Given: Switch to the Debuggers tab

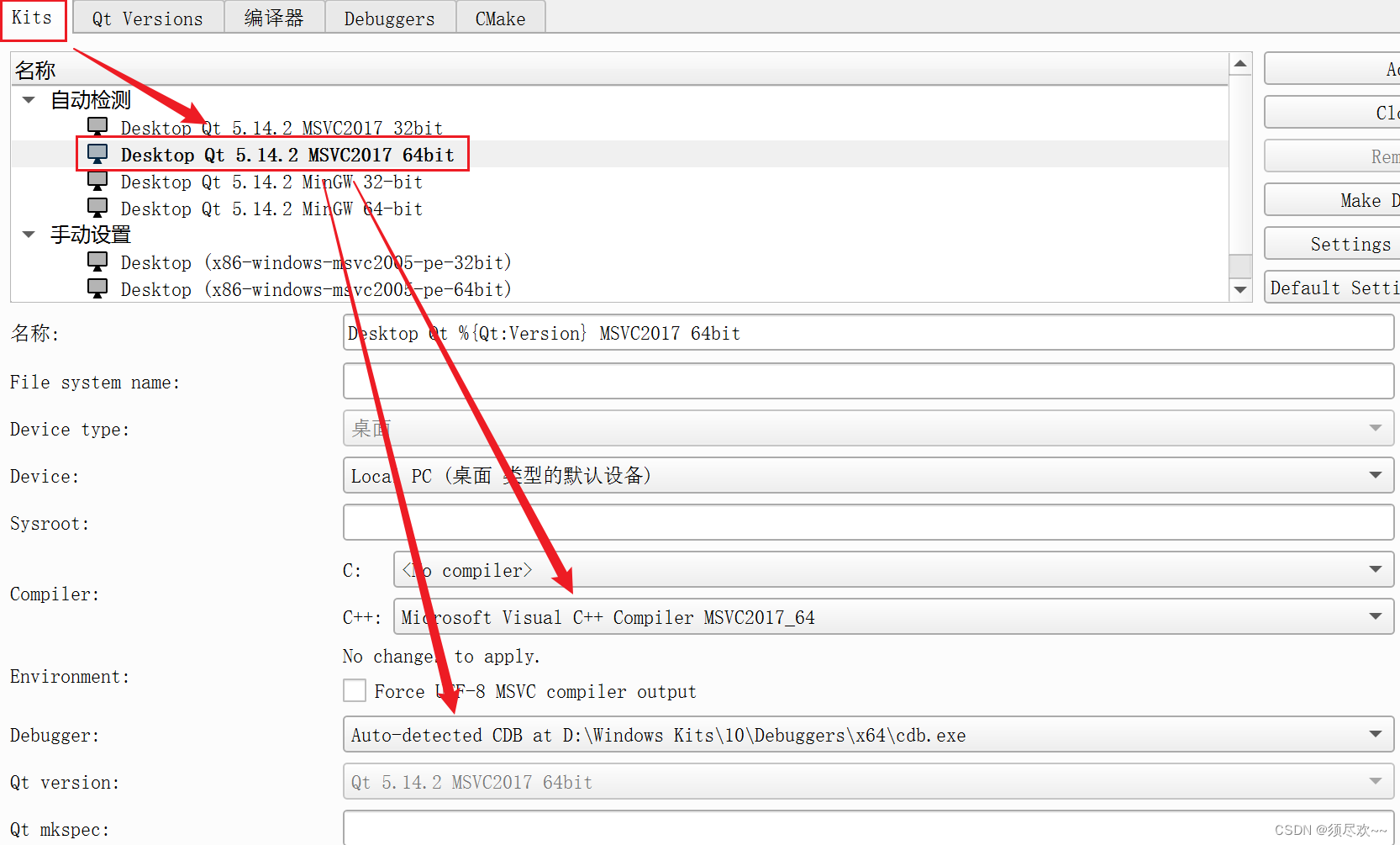Looking at the screenshot, I should pyautogui.click(x=389, y=18).
